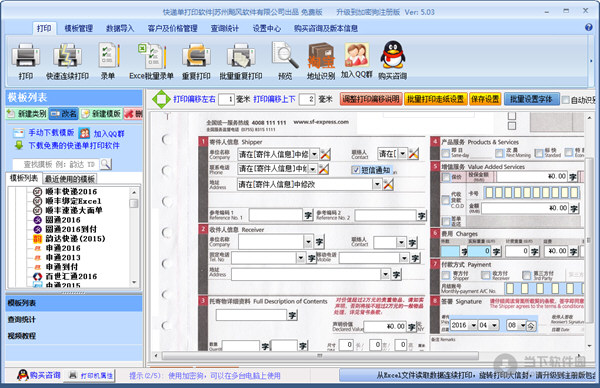Expand receiver 单位名称 Company dropdown
This screenshot has height=388, width=600.
(x=308, y=242)
